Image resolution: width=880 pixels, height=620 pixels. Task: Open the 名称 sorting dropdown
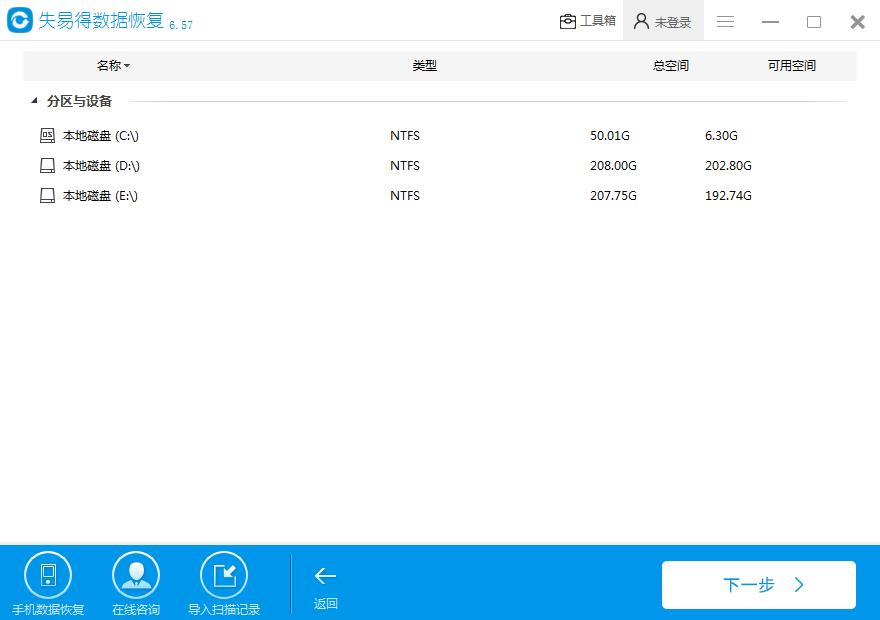113,65
